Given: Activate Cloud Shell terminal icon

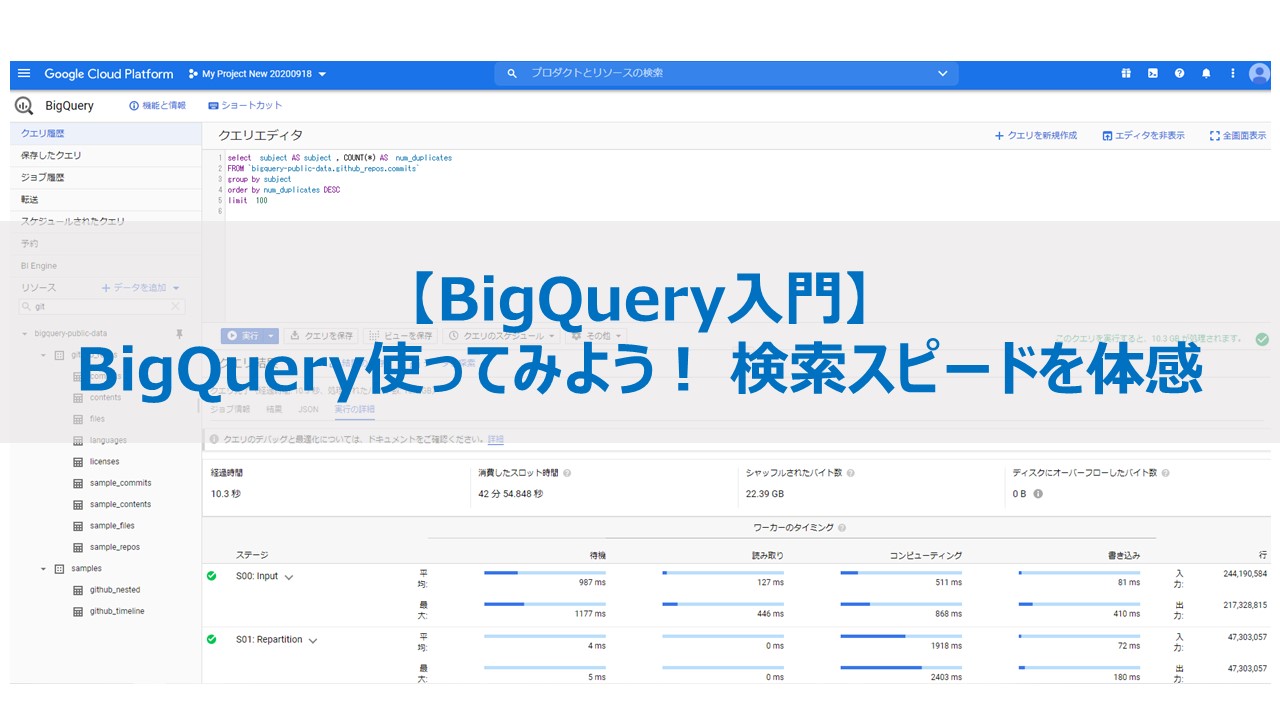Looking at the screenshot, I should click(x=1153, y=73).
